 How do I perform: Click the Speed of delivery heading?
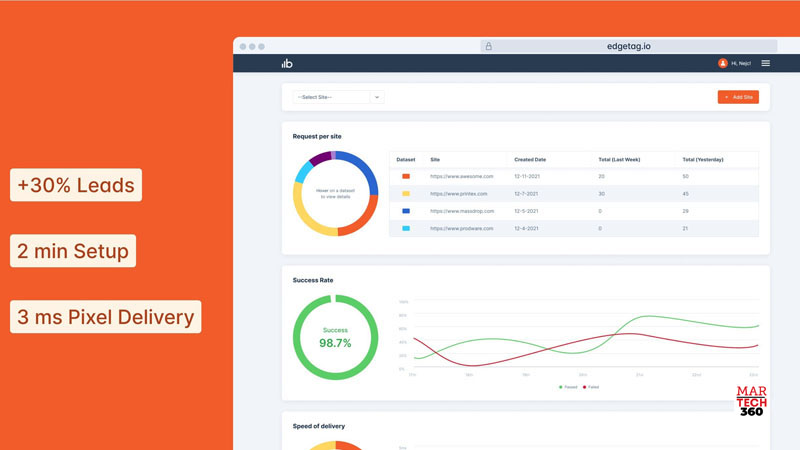pyautogui.click(x=318, y=426)
